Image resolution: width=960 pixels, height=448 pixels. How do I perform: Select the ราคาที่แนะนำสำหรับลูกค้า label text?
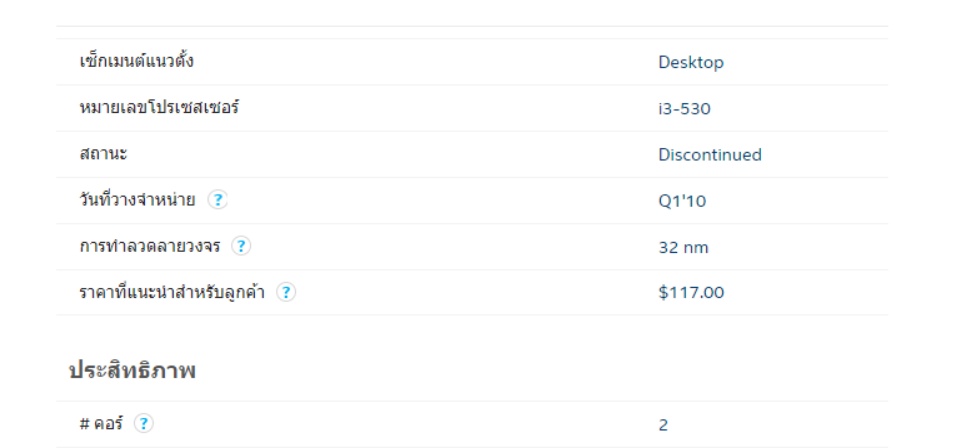[172, 292]
